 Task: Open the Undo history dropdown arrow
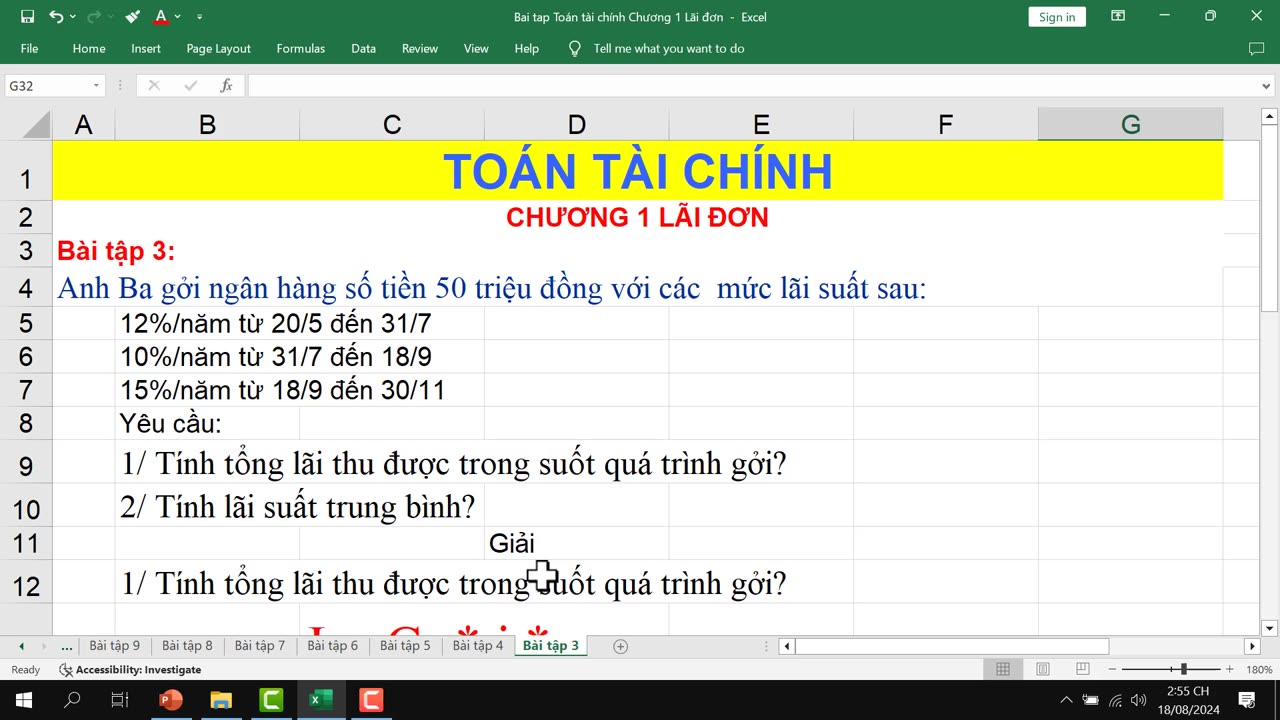tap(73, 17)
